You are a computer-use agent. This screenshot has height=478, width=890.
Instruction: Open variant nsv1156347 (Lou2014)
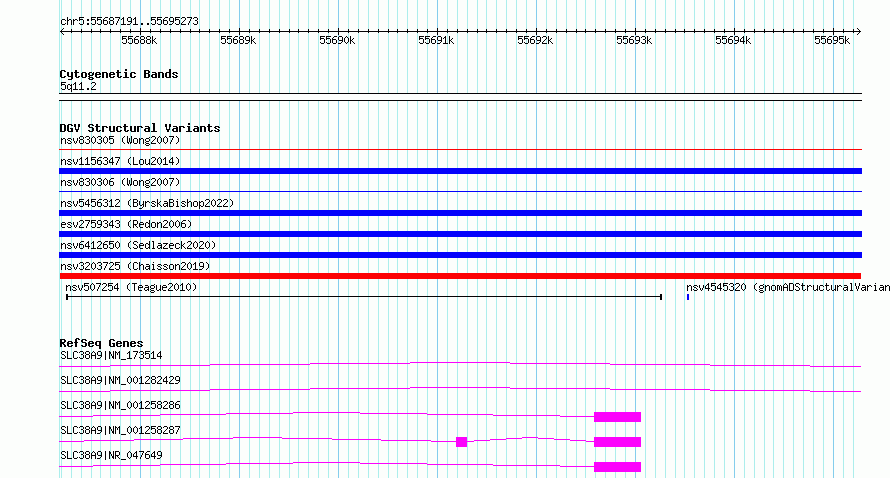pyautogui.click(x=120, y=161)
